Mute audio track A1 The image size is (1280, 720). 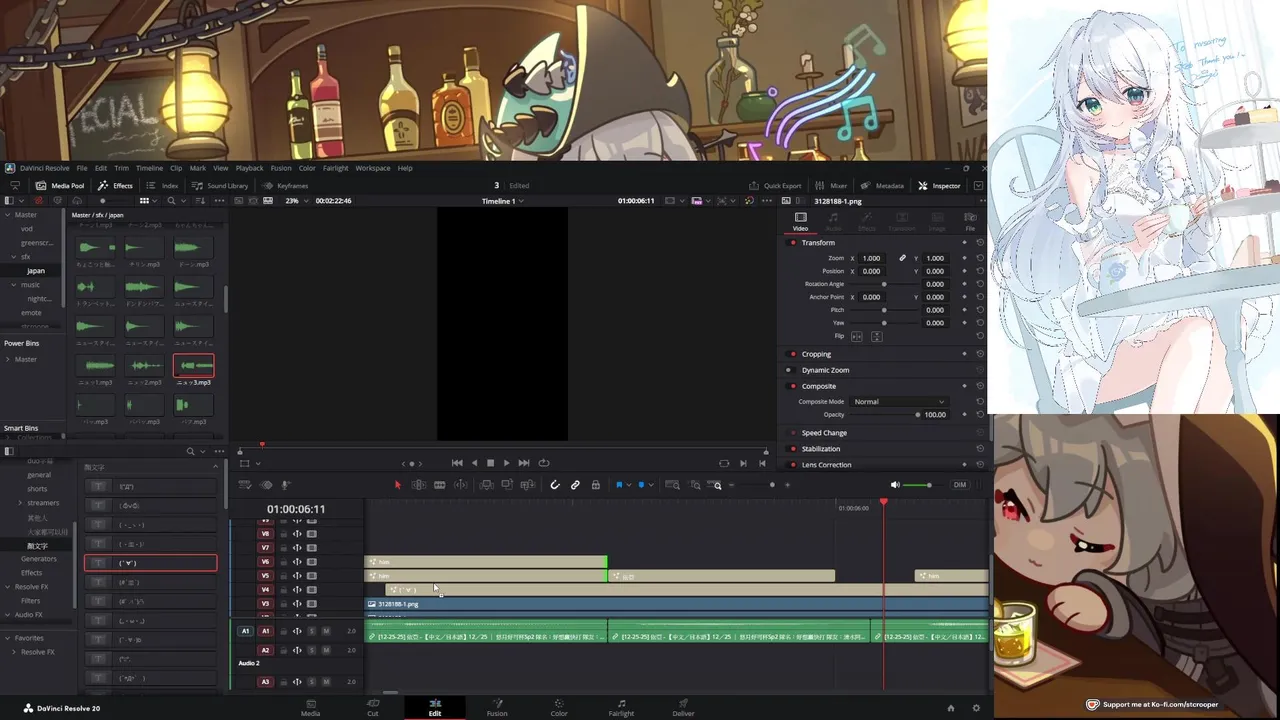[326, 631]
